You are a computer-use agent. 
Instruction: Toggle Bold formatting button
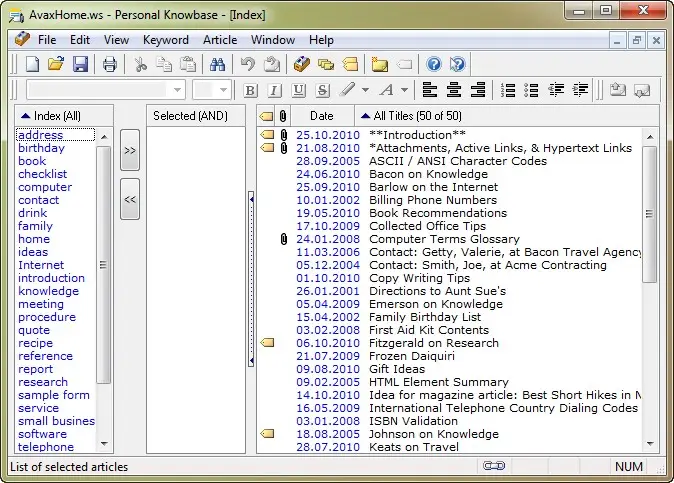click(251, 91)
